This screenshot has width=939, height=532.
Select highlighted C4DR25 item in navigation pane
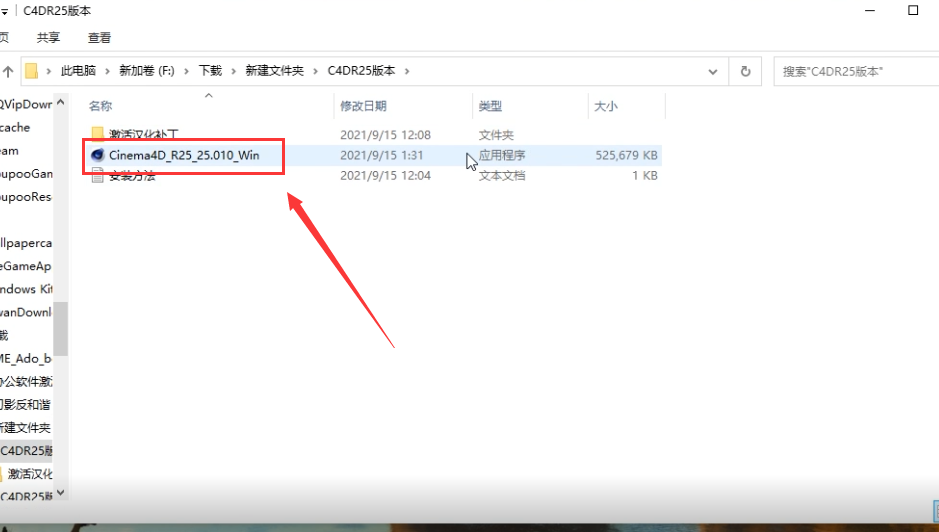tap(26, 451)
